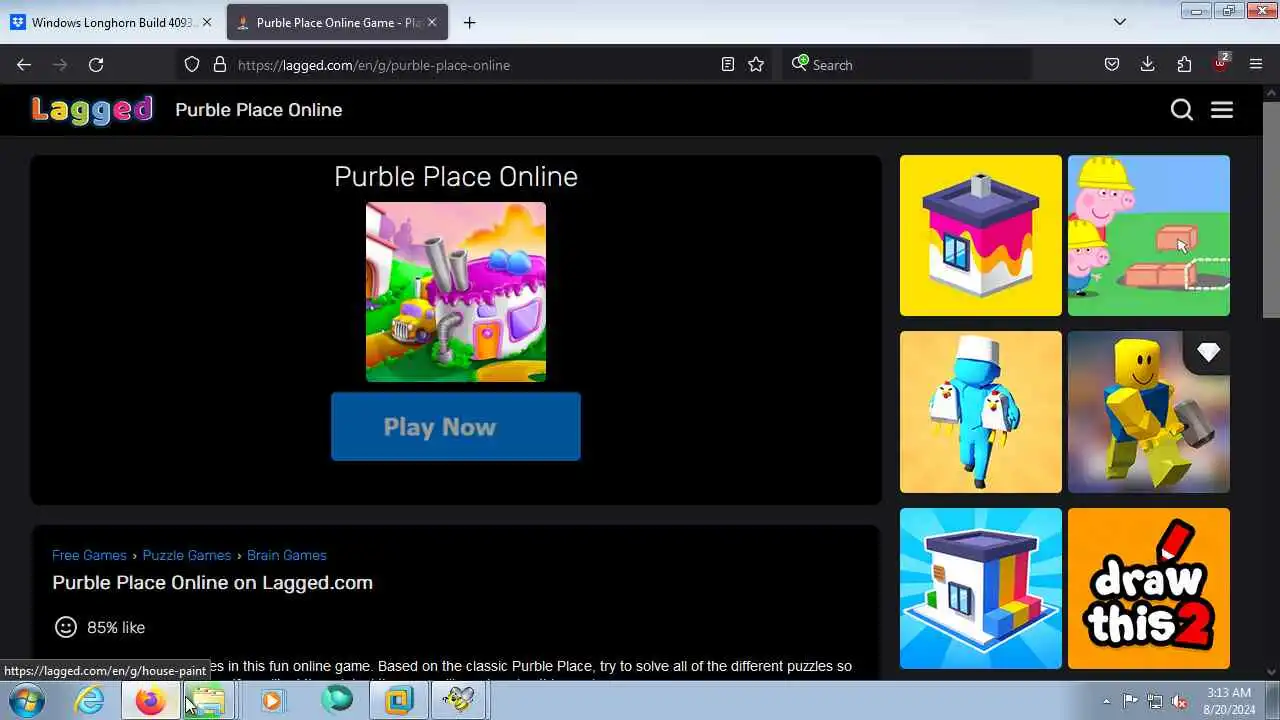
Task: Open the Lagged hamburger menu
Action: [1222, 110]
